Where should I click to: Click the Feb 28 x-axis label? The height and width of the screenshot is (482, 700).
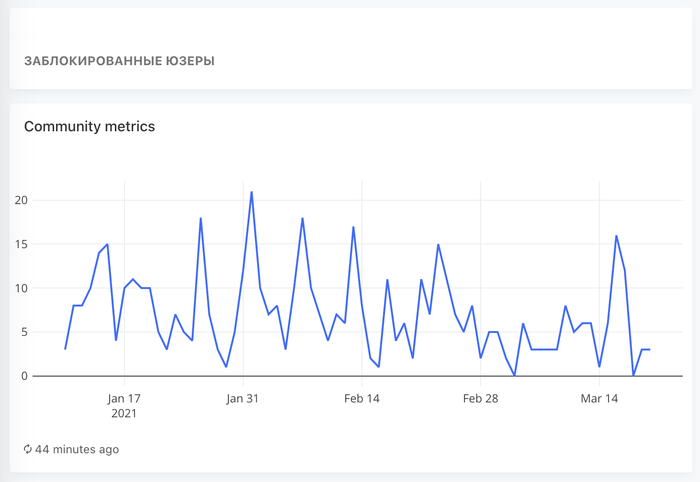click(x=480, y=398)
